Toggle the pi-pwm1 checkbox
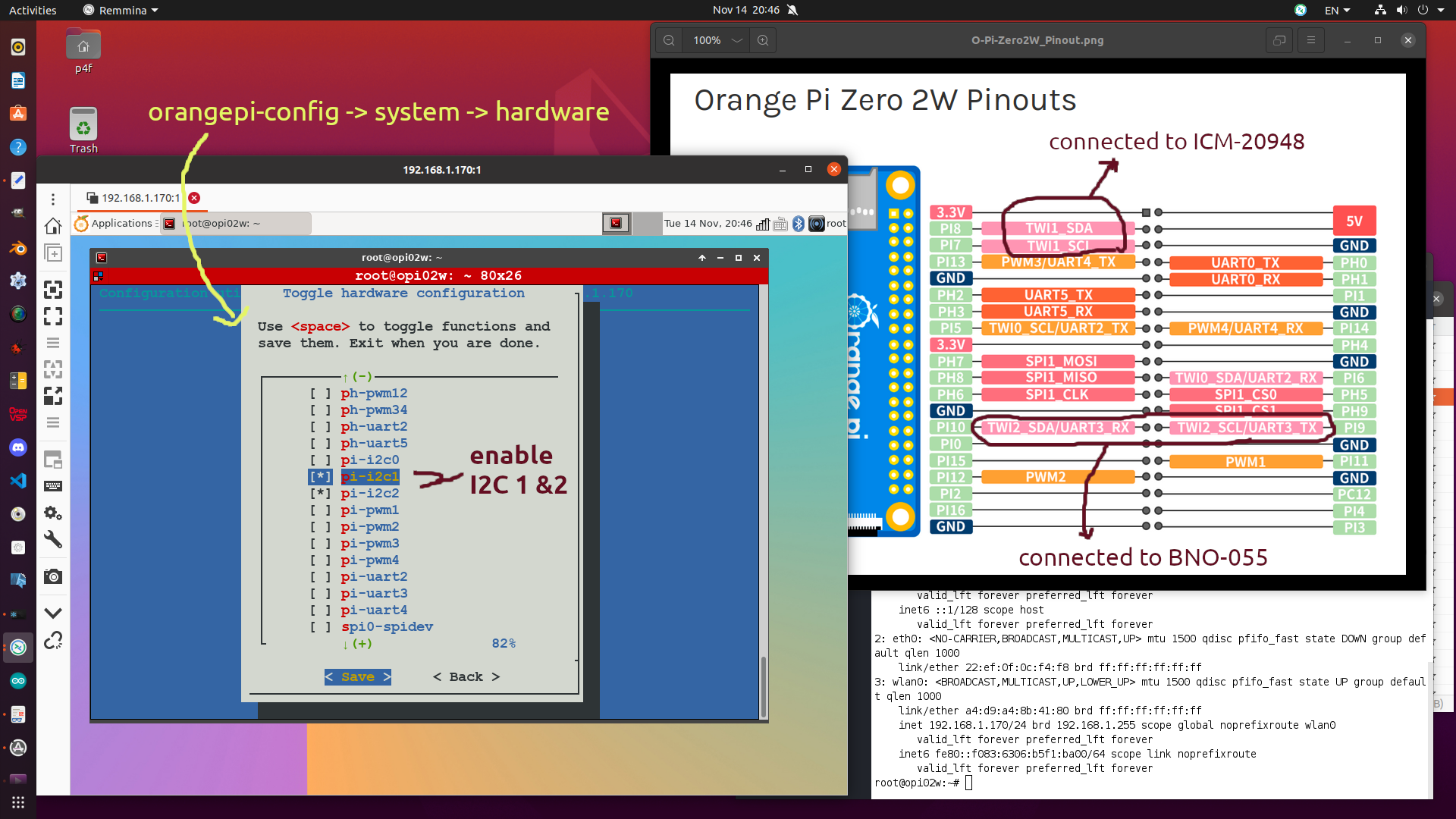1456x819 pixels. [320, 510]
